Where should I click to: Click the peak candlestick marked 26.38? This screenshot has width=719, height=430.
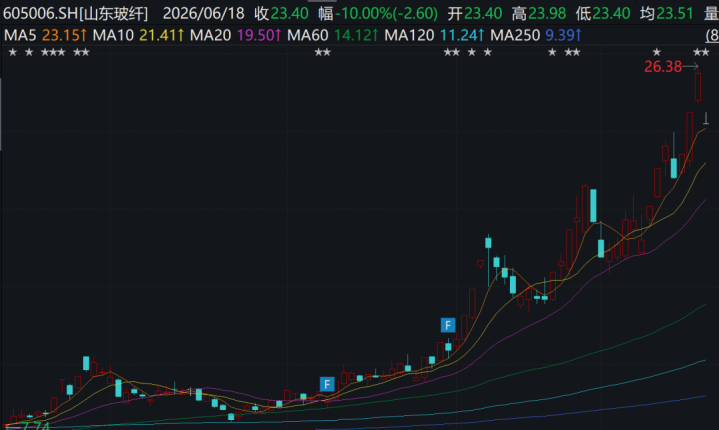[698, 86]
